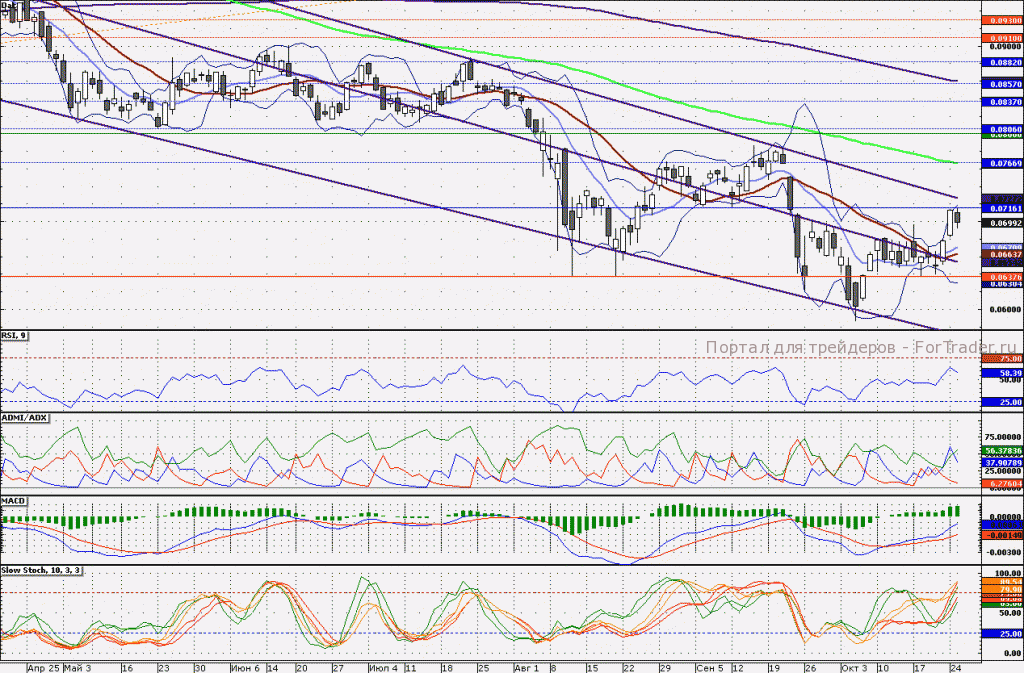Select the ADX value label 37.90789
The width and height of the screenshot is (1024, 673).
pyautogui.click(x=1002, y=462)
